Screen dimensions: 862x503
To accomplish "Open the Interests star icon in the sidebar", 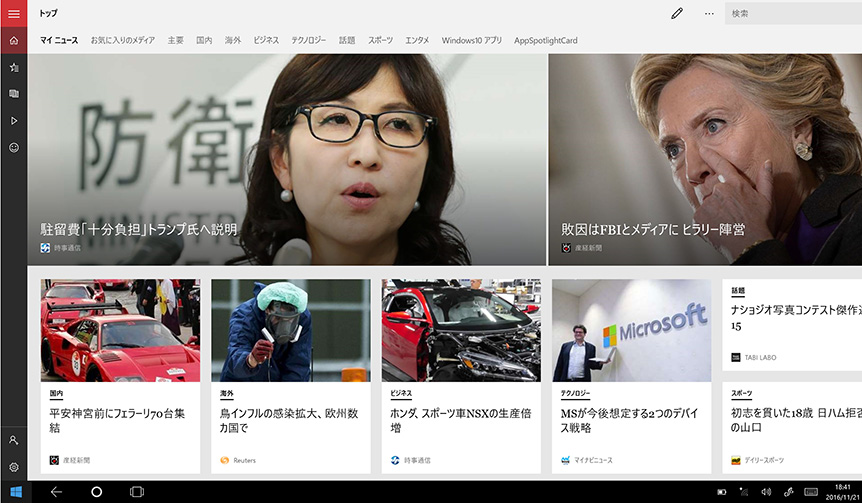I will click(x=14, y=68).
